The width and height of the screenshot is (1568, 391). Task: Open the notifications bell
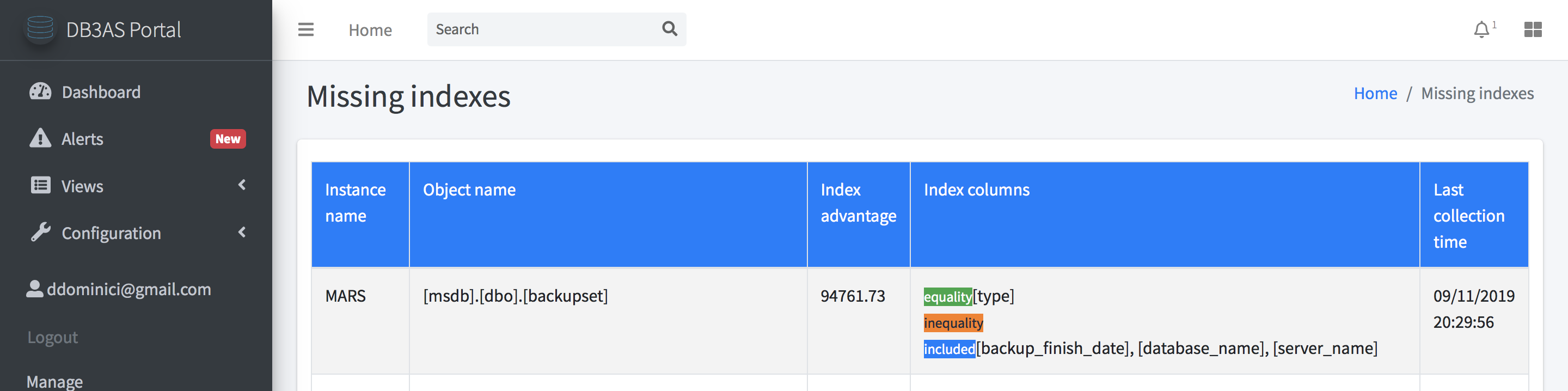1481,29
